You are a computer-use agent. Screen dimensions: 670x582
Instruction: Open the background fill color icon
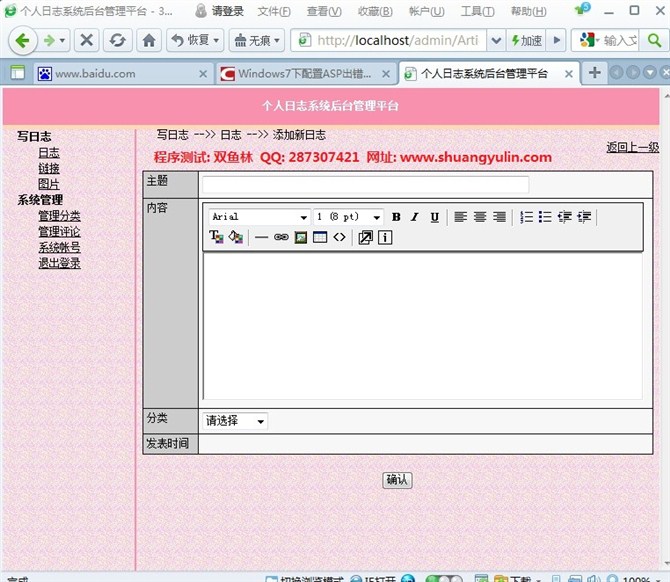coord(236,237)
